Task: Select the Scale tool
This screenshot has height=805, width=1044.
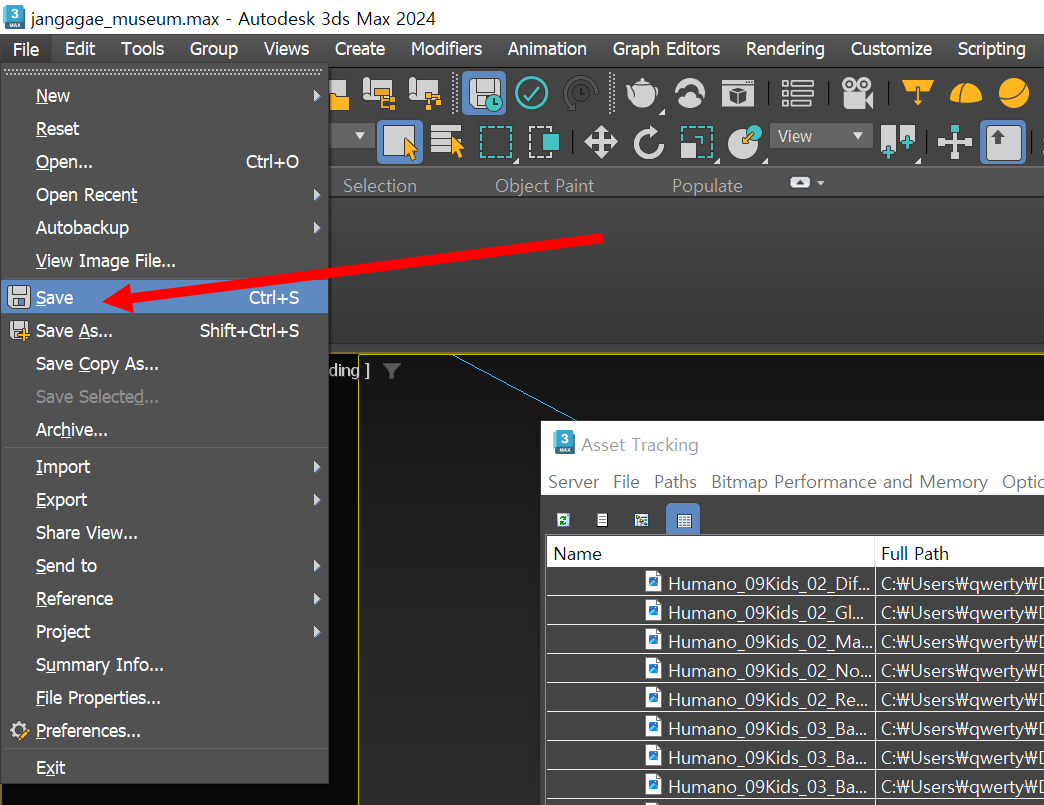Action: (696, 142)
